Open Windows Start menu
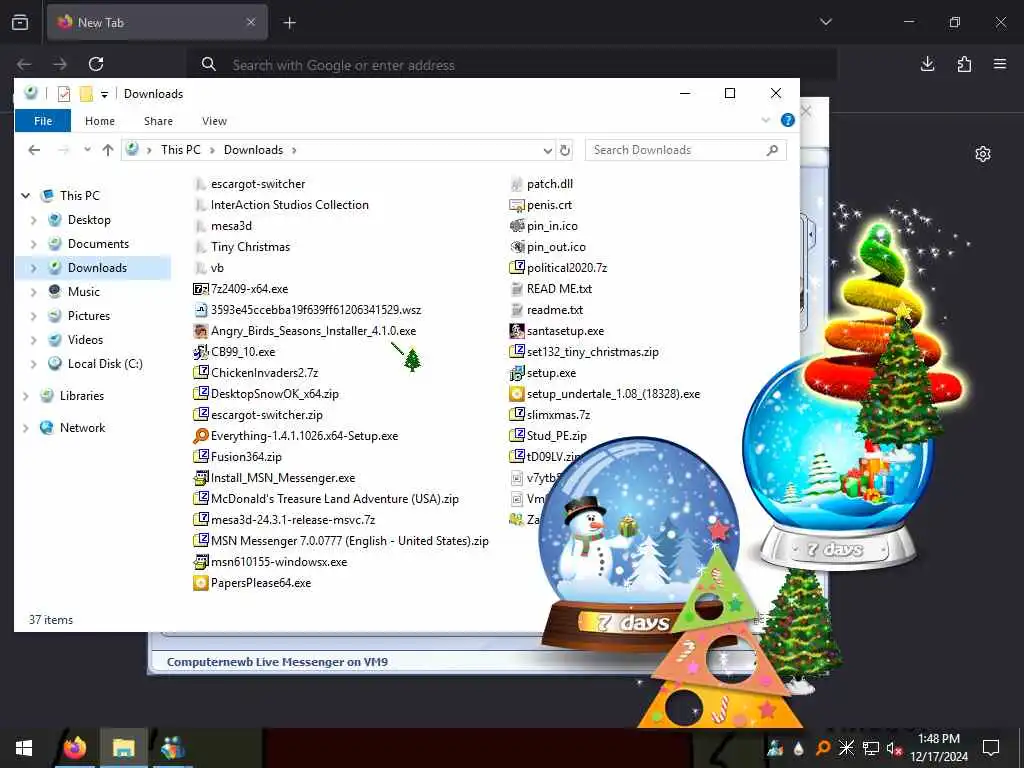 click(x=24, y=748)
